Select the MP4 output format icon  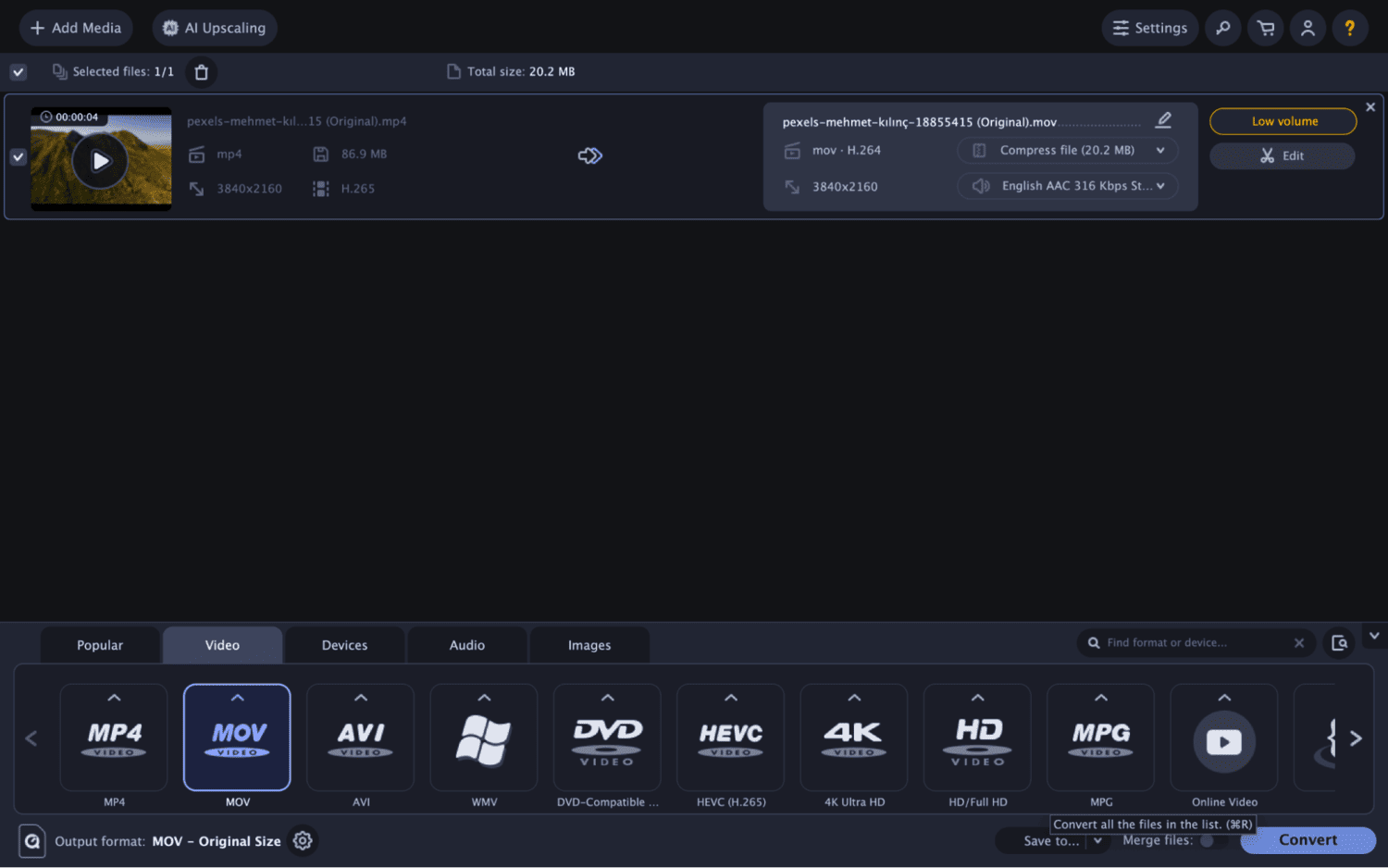click(113, 738)
